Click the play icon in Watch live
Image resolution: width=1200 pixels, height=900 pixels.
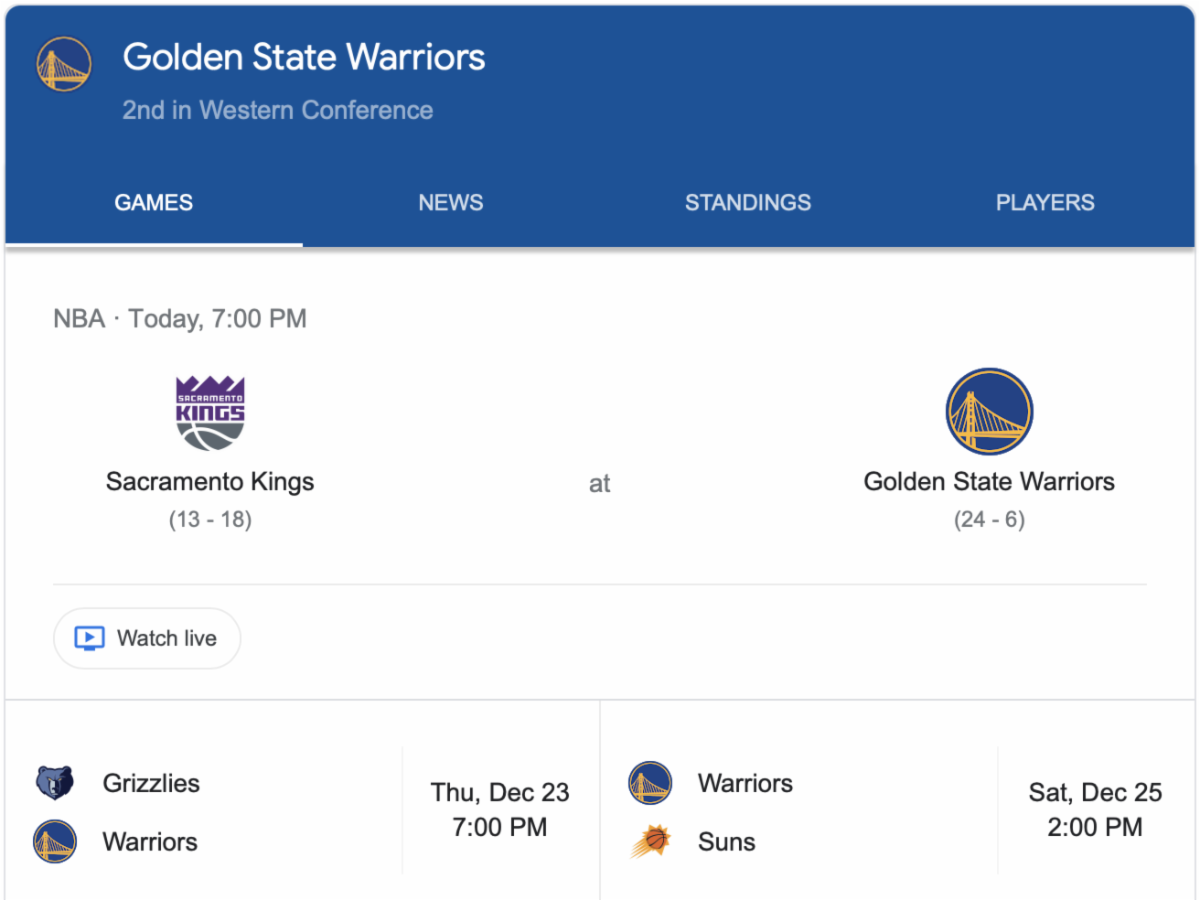(90, 638)
